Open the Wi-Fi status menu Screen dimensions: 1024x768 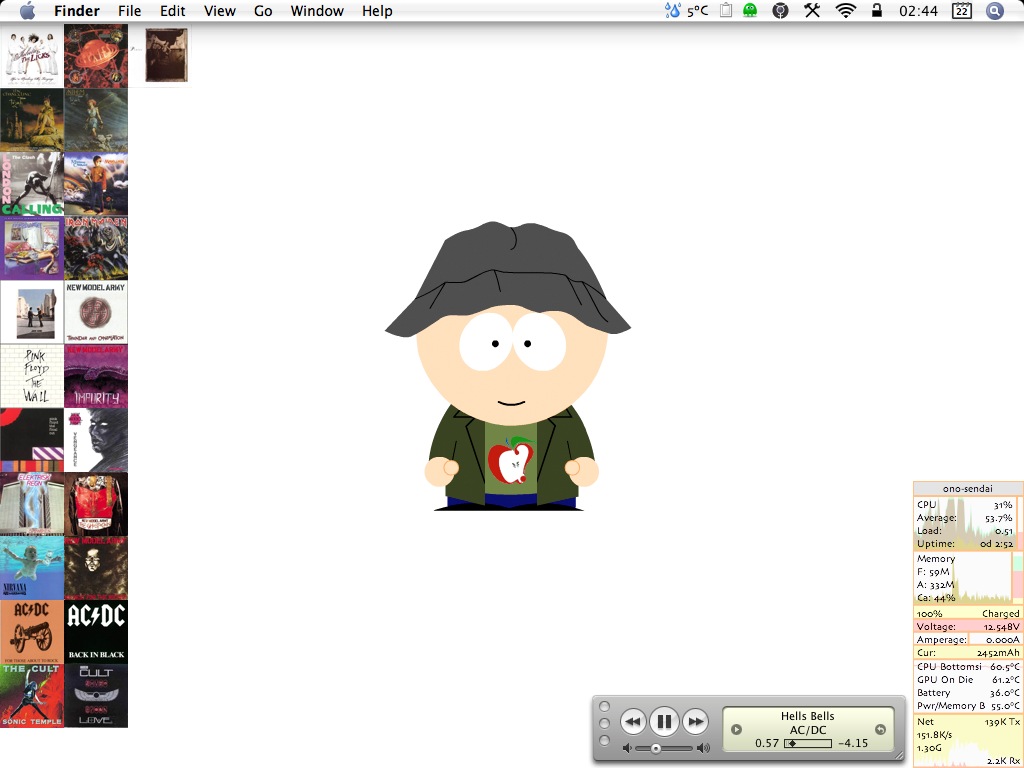[846, 10]
